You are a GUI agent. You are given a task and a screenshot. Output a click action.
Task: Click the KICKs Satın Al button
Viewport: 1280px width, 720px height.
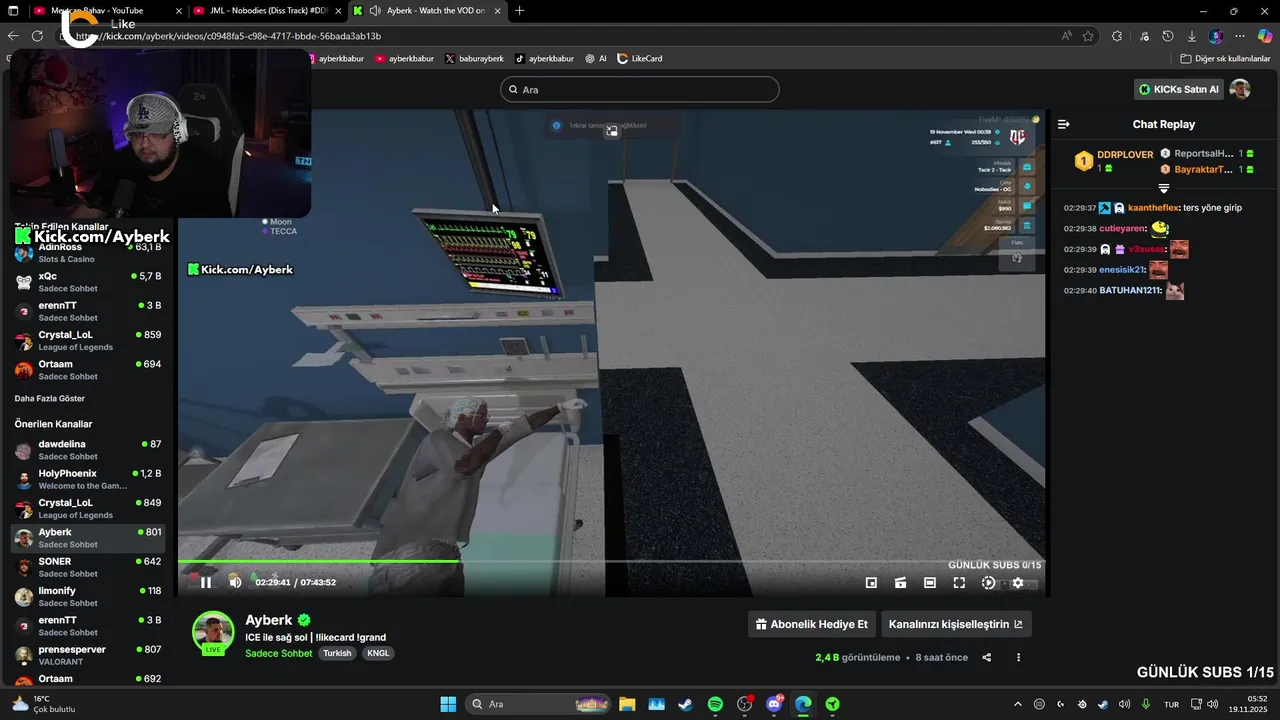point(1179,89)
